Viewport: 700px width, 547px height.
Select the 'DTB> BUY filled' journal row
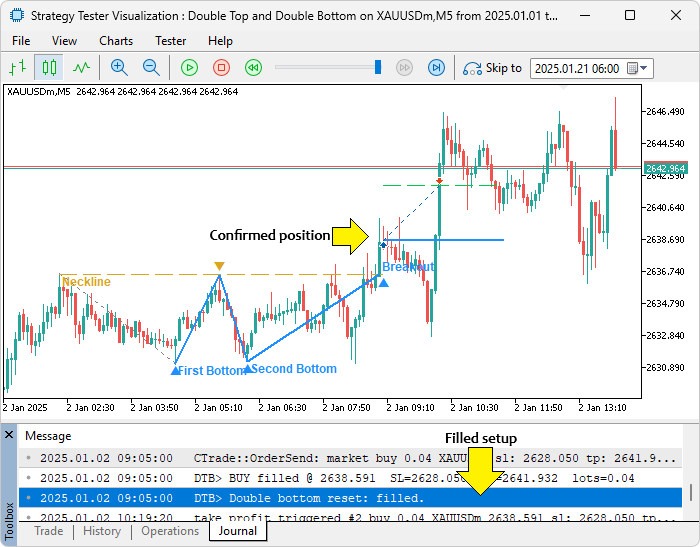(x=350, y=478)
